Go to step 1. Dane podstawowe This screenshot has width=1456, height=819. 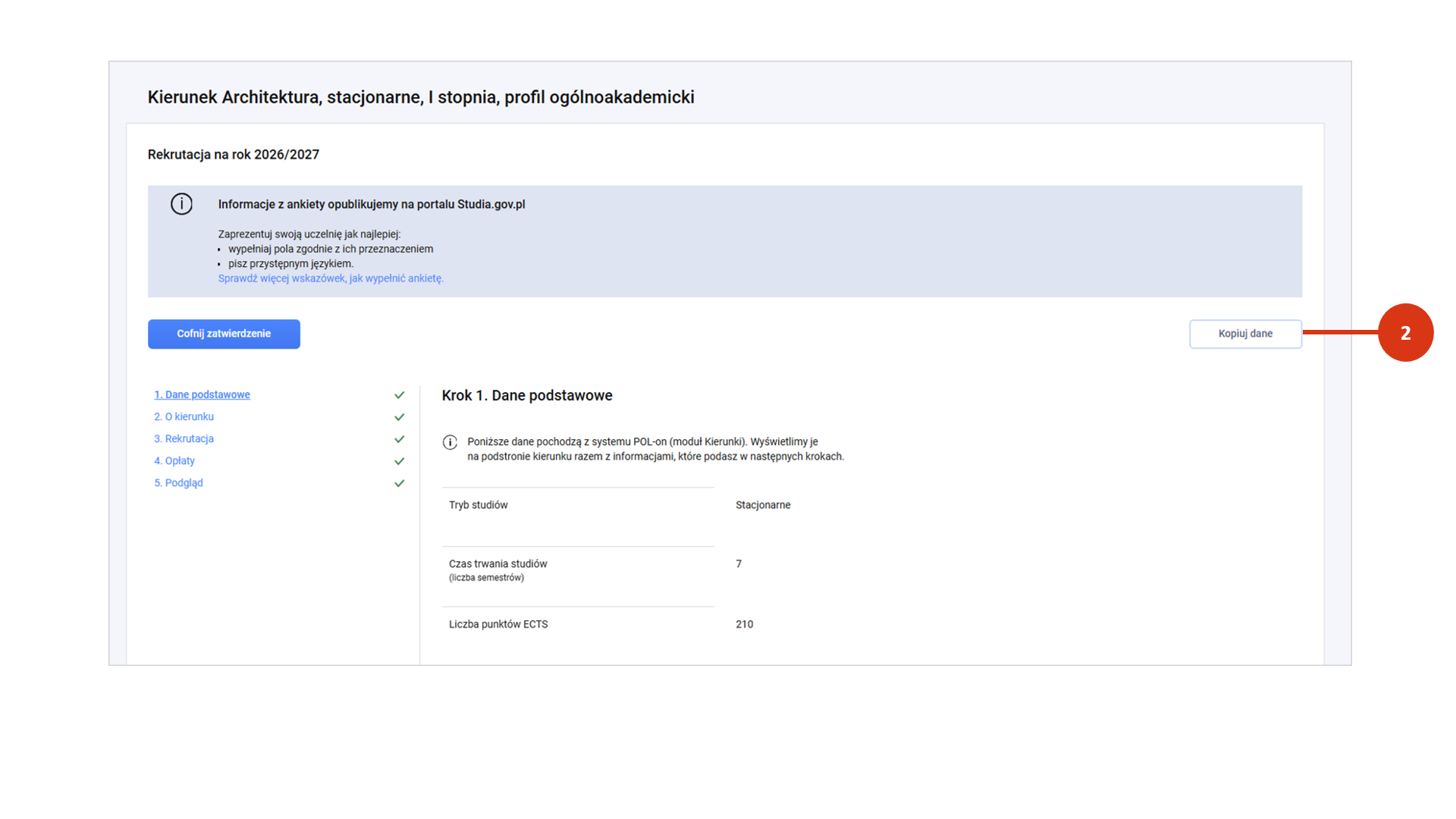click(x=202, y=395)
